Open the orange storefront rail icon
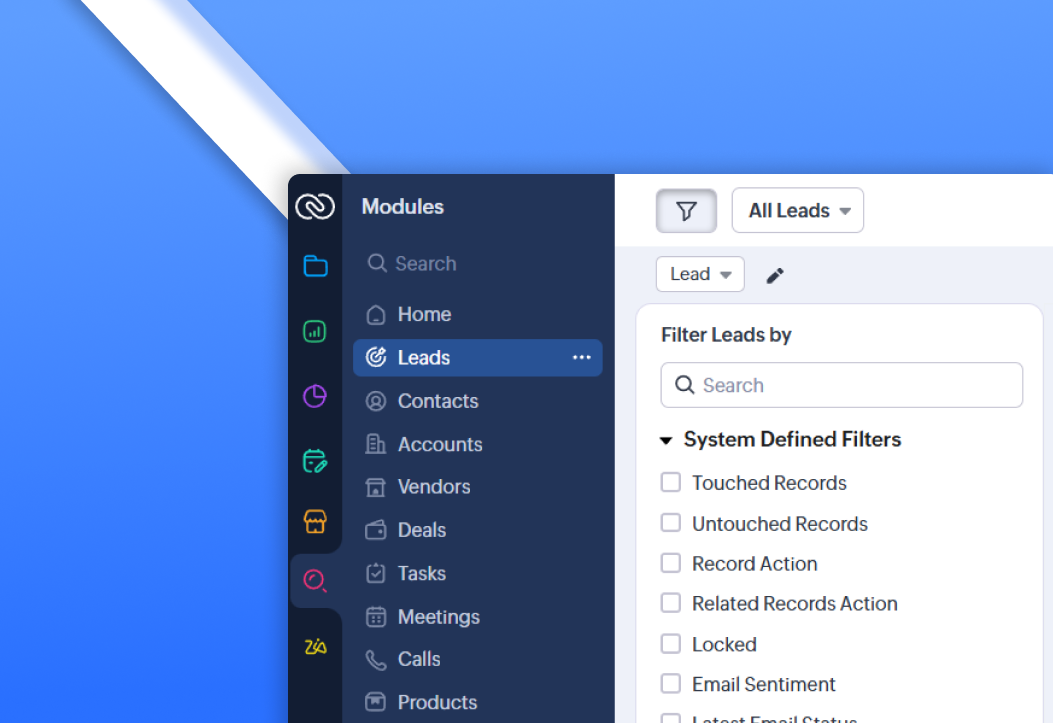The height and width of the screenshot is (723, 1053). point(315,521)
